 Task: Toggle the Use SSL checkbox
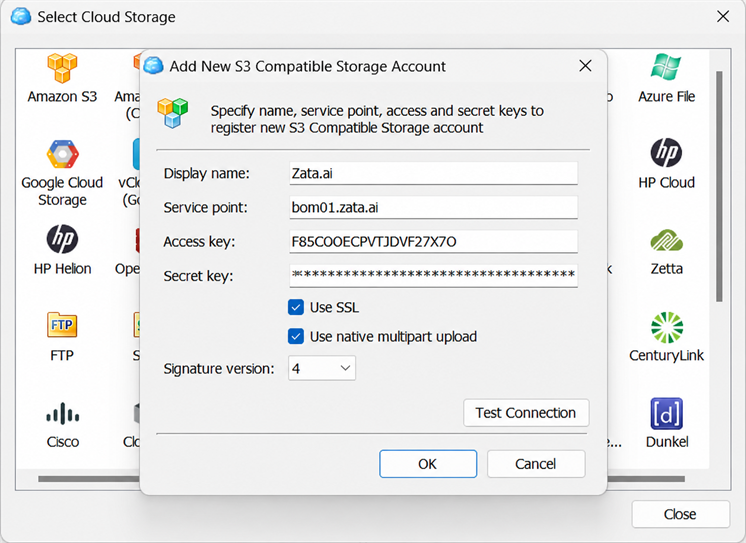point(295,307)
